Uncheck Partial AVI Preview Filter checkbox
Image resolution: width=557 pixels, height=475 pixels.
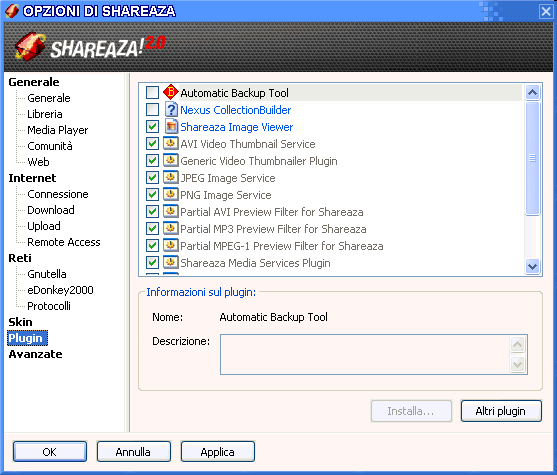pyautogui.click(x=152, y=212)
